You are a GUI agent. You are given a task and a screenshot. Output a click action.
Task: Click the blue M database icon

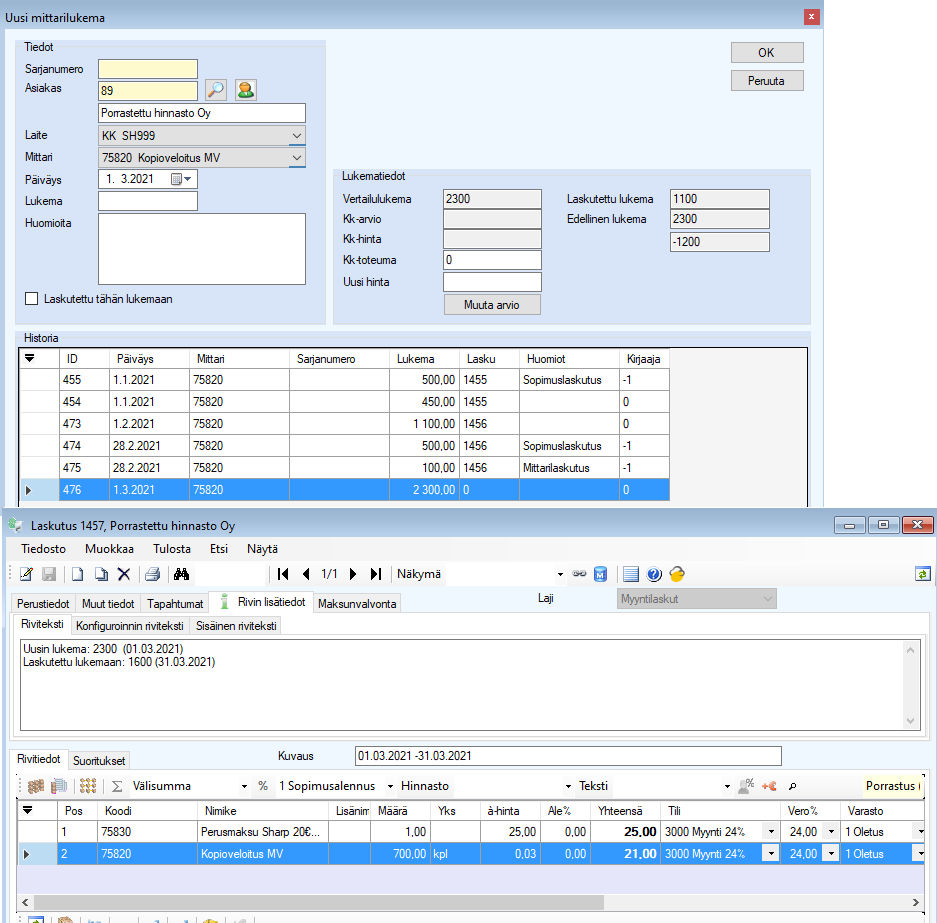click(x=601, y=574)
